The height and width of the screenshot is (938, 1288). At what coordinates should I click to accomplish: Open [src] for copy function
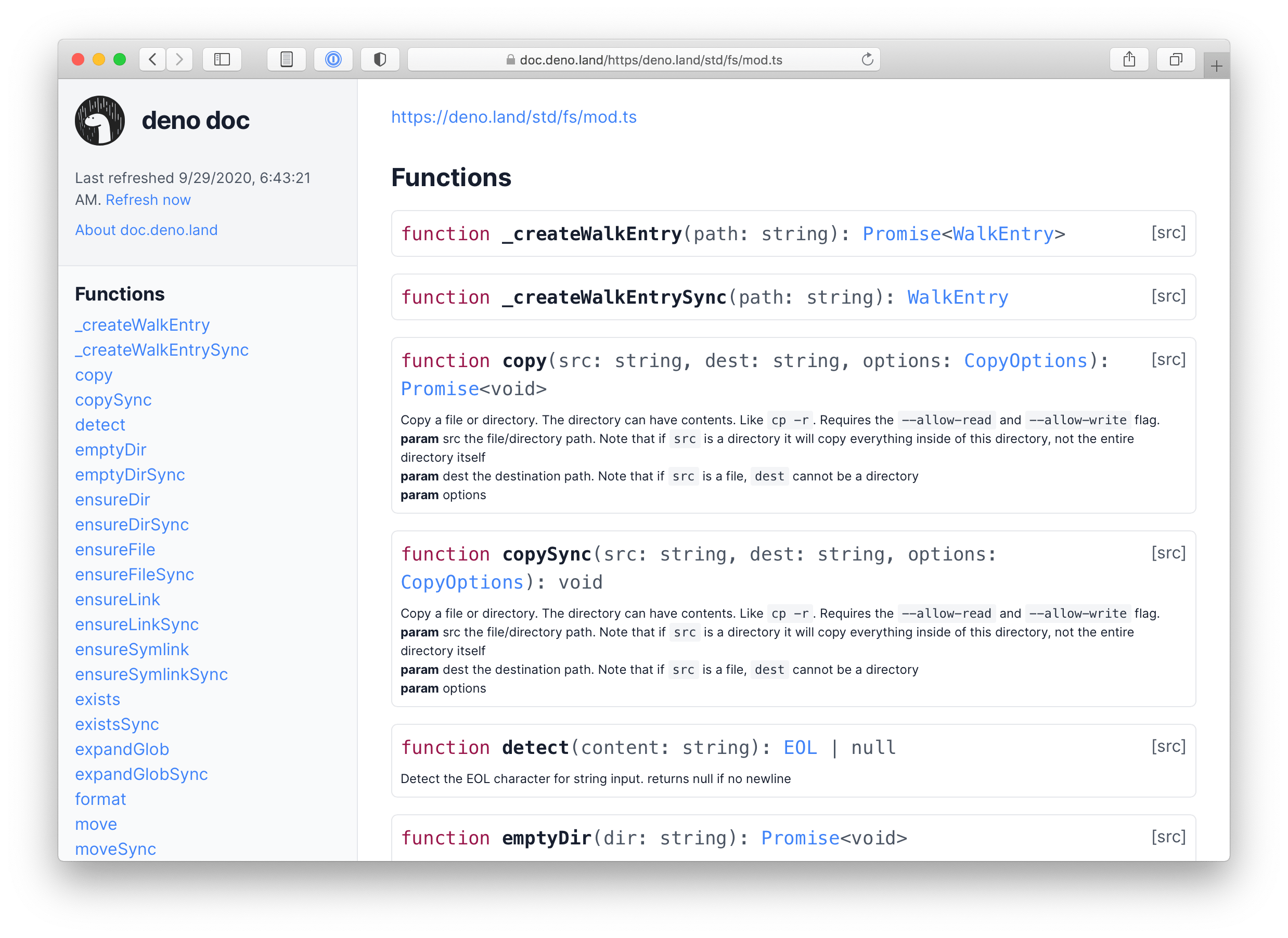(1168, 360)
